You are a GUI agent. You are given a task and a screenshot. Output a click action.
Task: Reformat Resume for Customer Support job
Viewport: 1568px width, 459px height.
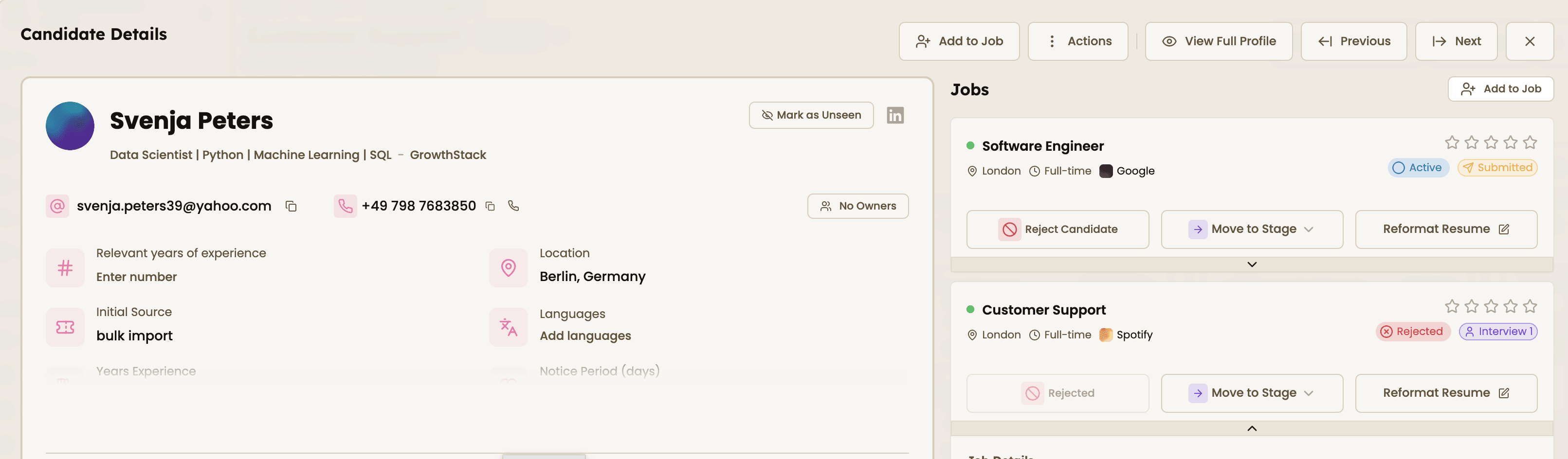[1446, 393]
